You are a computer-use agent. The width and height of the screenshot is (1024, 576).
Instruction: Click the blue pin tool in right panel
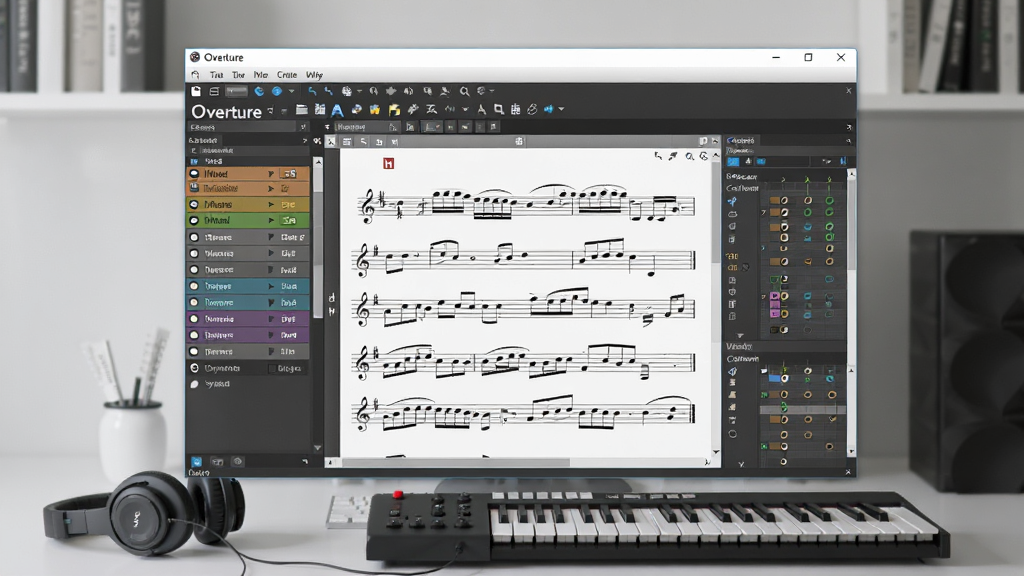tap(732, 202)
